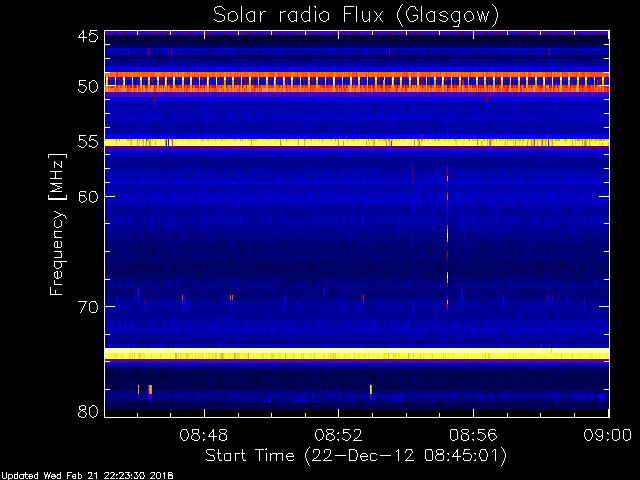Click the 60 frequency tick label
This screenshot has width=640, height=480.
pos(88,197)
